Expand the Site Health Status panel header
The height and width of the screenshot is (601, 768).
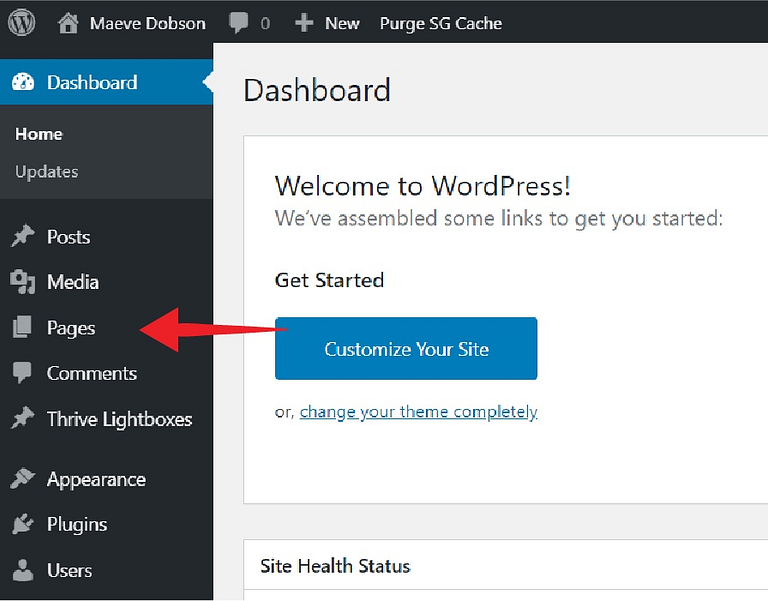click(505, 566)
